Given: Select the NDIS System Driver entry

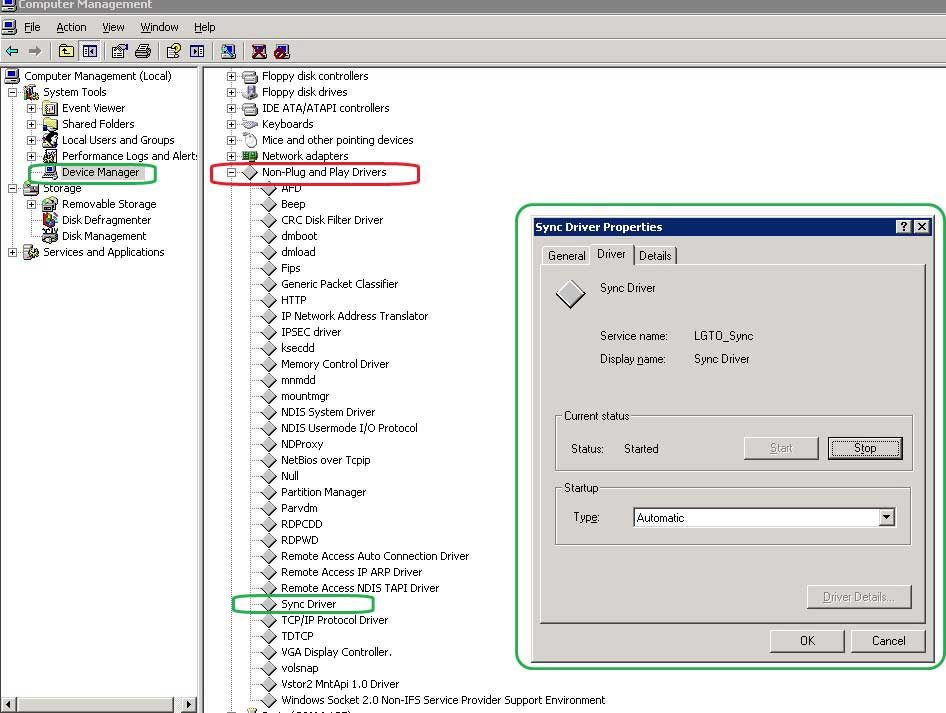Looking at the screenshot, I should (328, 412).
